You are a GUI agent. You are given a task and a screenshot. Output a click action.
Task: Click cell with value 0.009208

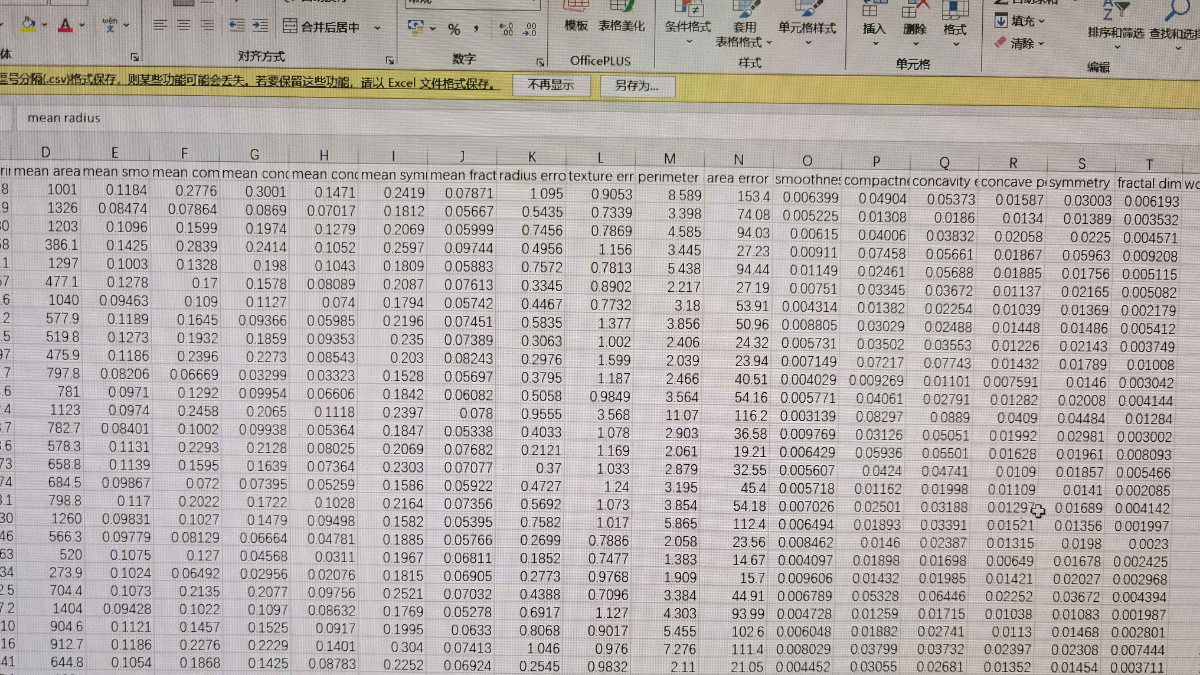click(x=1149, y=256)
